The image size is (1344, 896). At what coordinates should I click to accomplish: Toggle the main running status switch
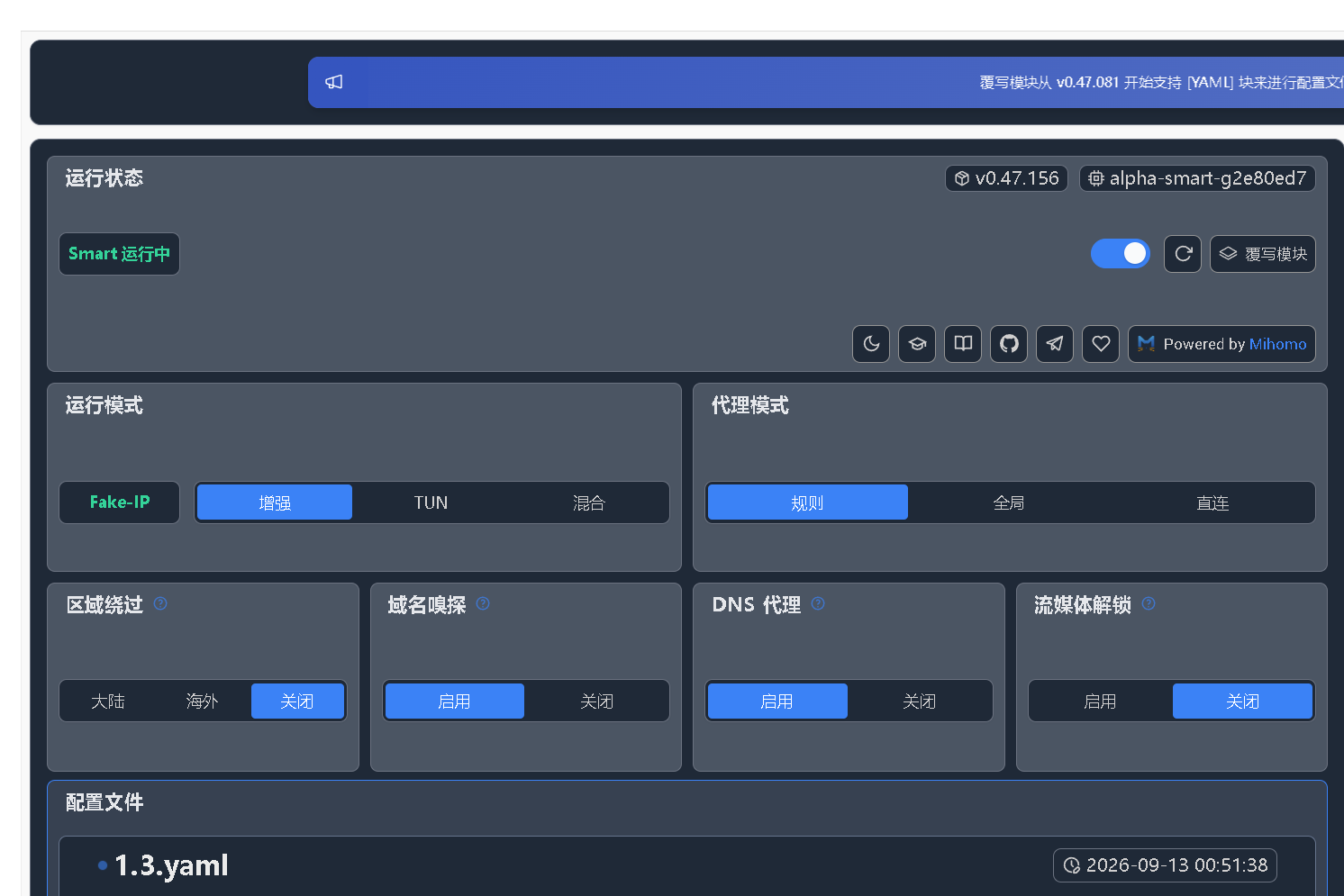(1121, 254)
